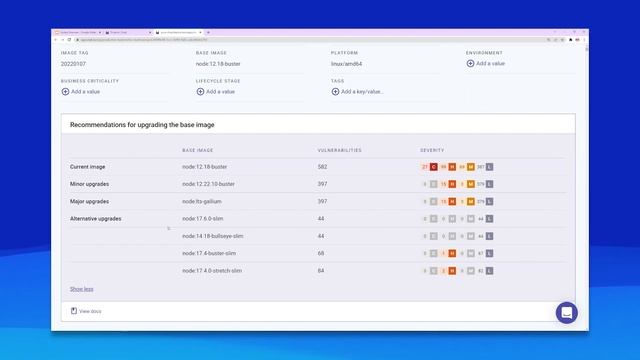The width and height of the screenshot is (640, 360).
Task: Click the Current image row label
Action: tap(87, 167)
